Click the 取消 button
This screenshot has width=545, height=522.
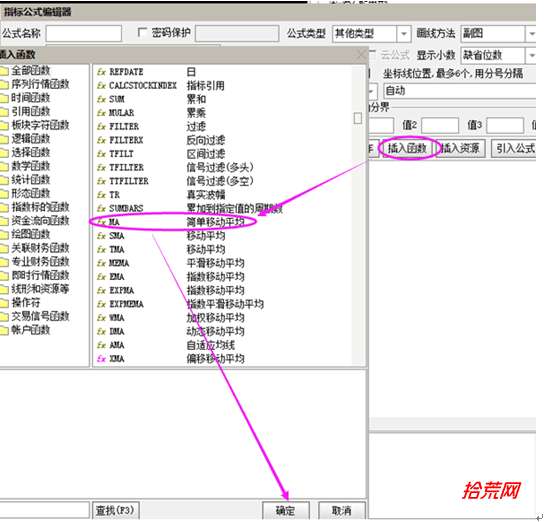click(x=342, y=511)
